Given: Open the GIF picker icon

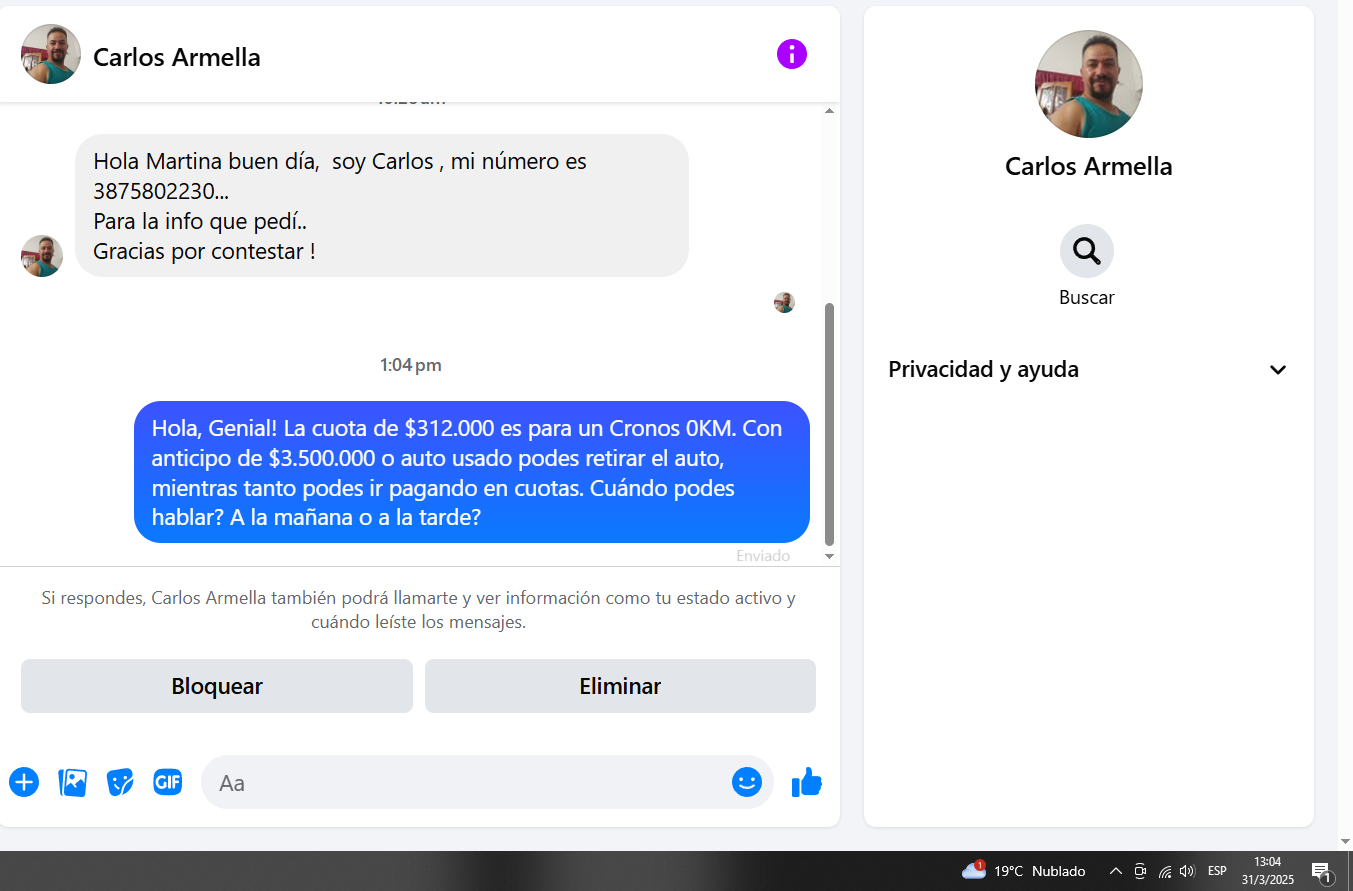Looking at the screenshot, I should pyautogui.click(x=168, y=782).
